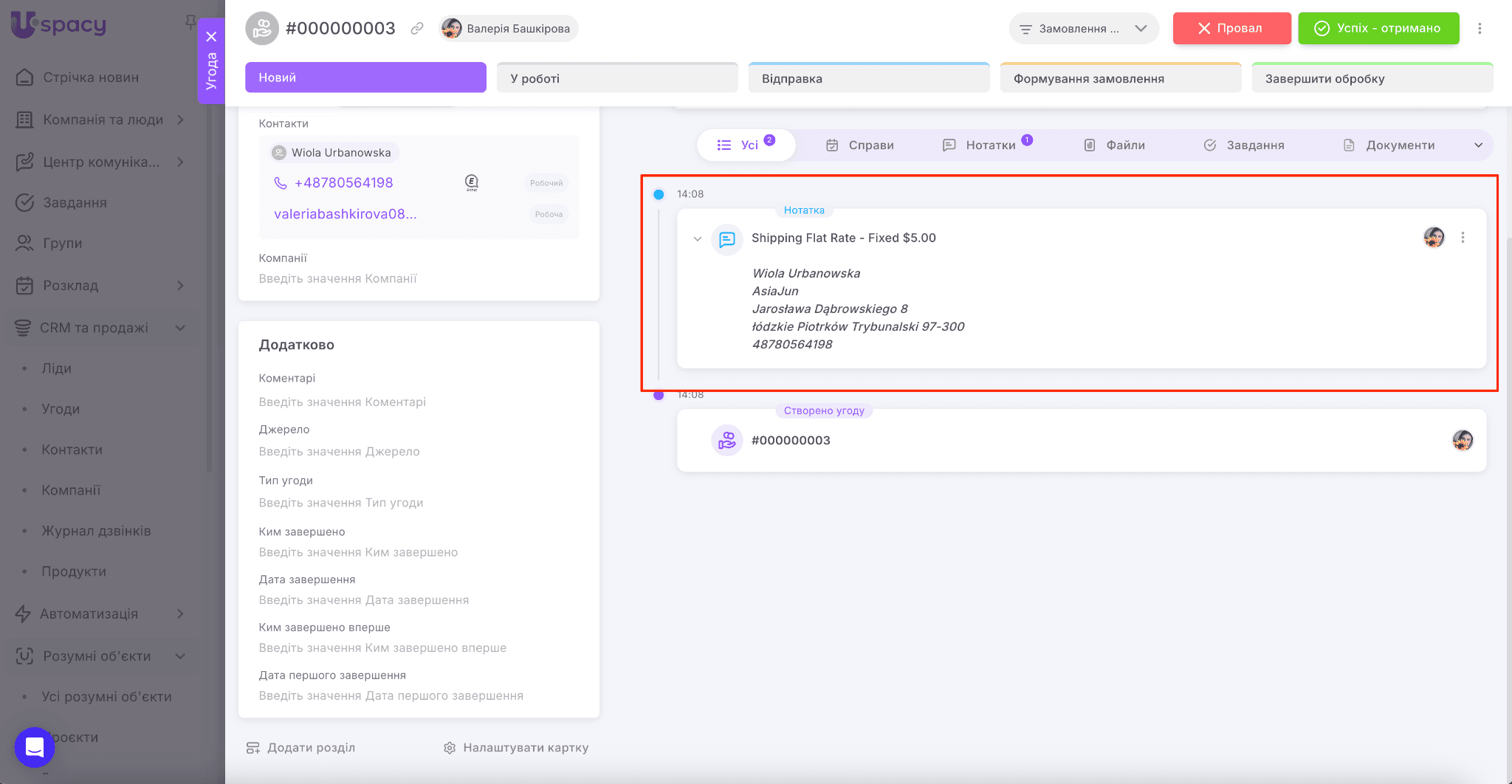The width and height of the screenshot is (1512, 784).
Task: Collapse the Shipping Flat Rate note
Action: (698, 238)
